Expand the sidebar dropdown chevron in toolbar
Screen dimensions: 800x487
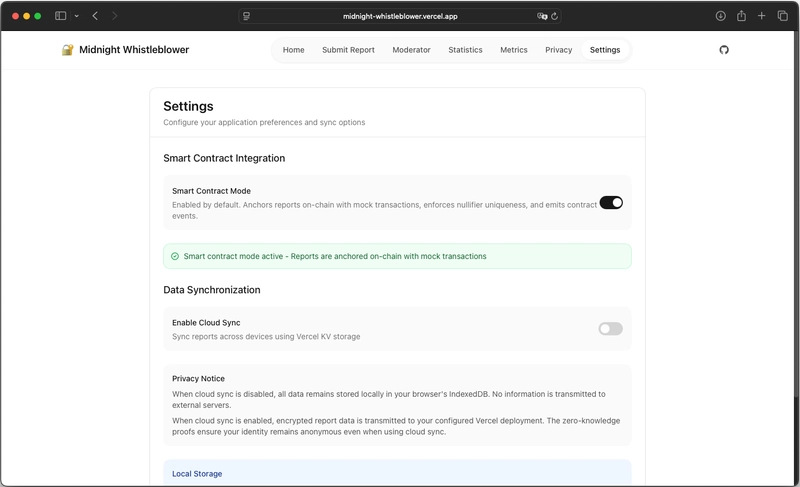(x=76, y=16)
